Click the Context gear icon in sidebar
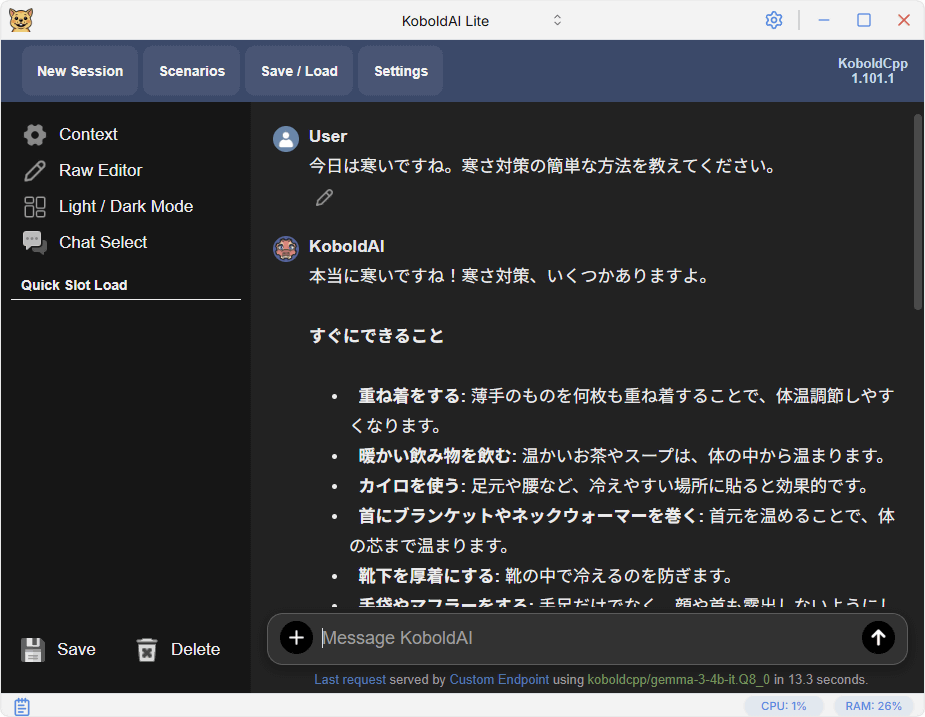Screen dimensions: 925x717 pyautogui.click(x=35, y=135)
